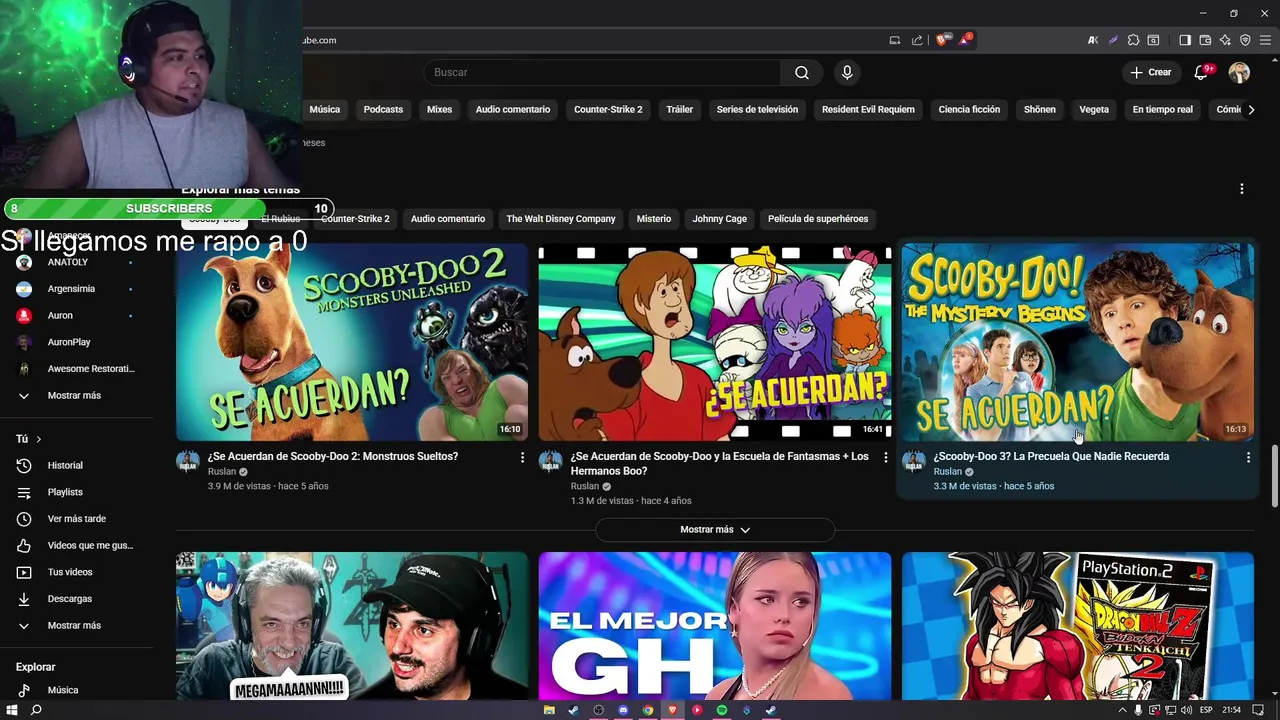Image resolution: width=1280 pixels, height=720 pixels.
Task: Select the Vegeta chip
Action: [x=1094, y=109]
